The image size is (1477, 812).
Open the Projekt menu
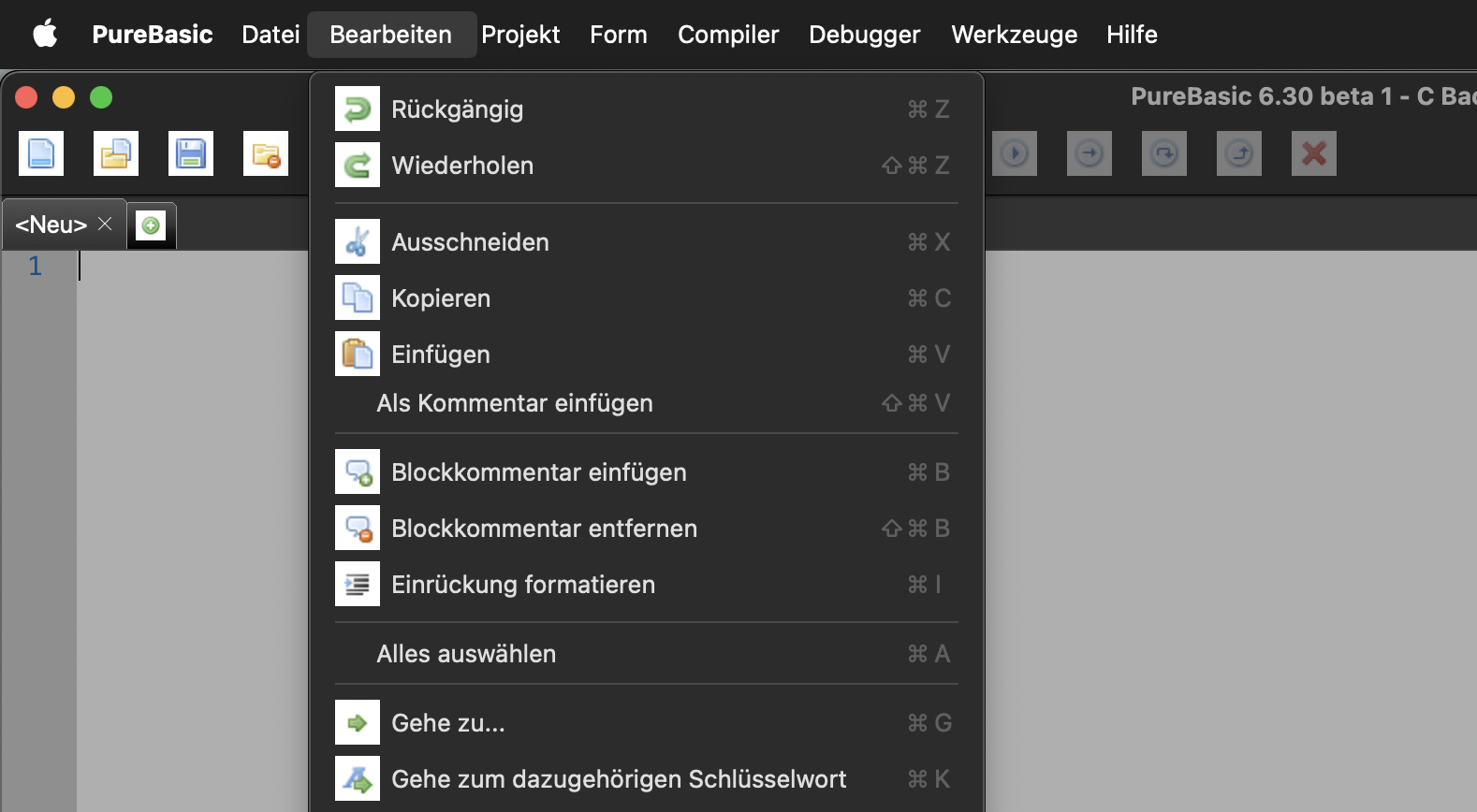[520, 35]
